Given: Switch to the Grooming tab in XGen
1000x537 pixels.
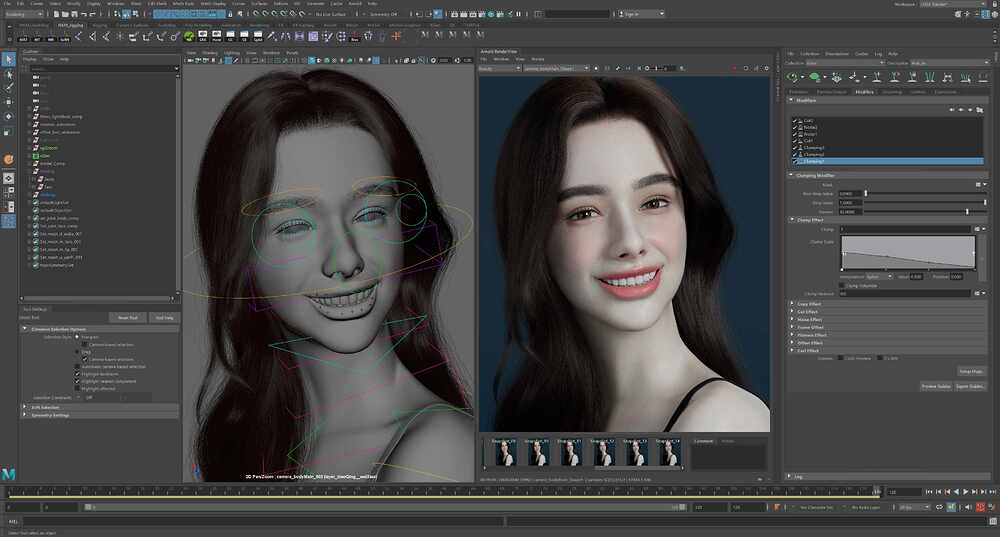Looking at the screenshot, I should (892, 92).
